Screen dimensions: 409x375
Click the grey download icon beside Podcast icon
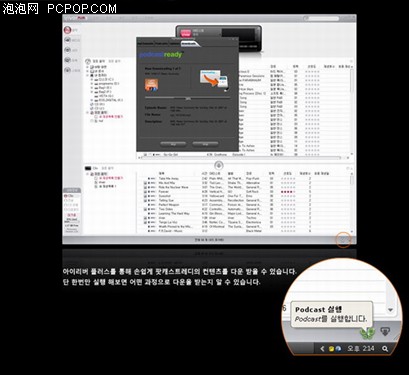[x=385, y=331]
